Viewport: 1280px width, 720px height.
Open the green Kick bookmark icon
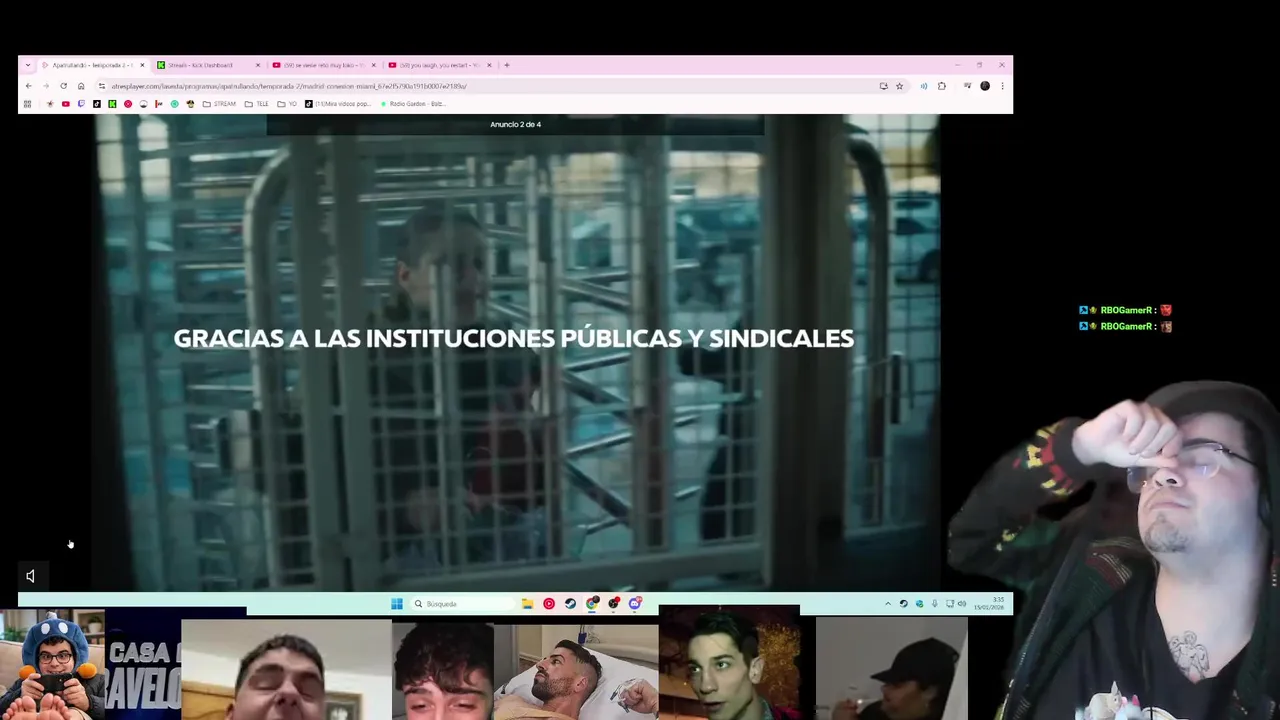[x=112, y=104]
